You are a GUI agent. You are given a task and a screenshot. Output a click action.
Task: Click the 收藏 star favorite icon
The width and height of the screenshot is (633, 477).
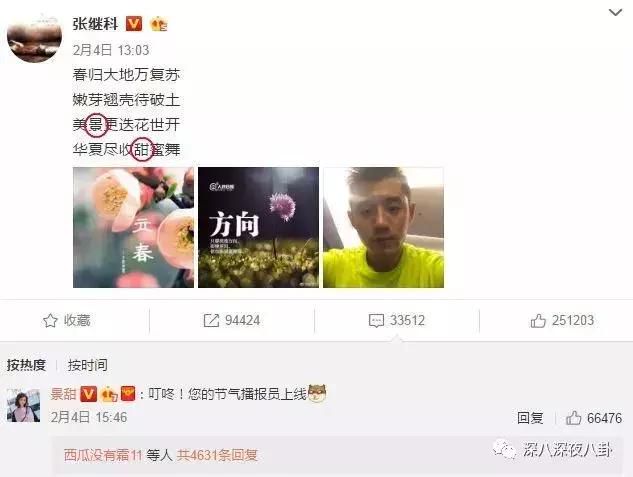coord(50,321)
